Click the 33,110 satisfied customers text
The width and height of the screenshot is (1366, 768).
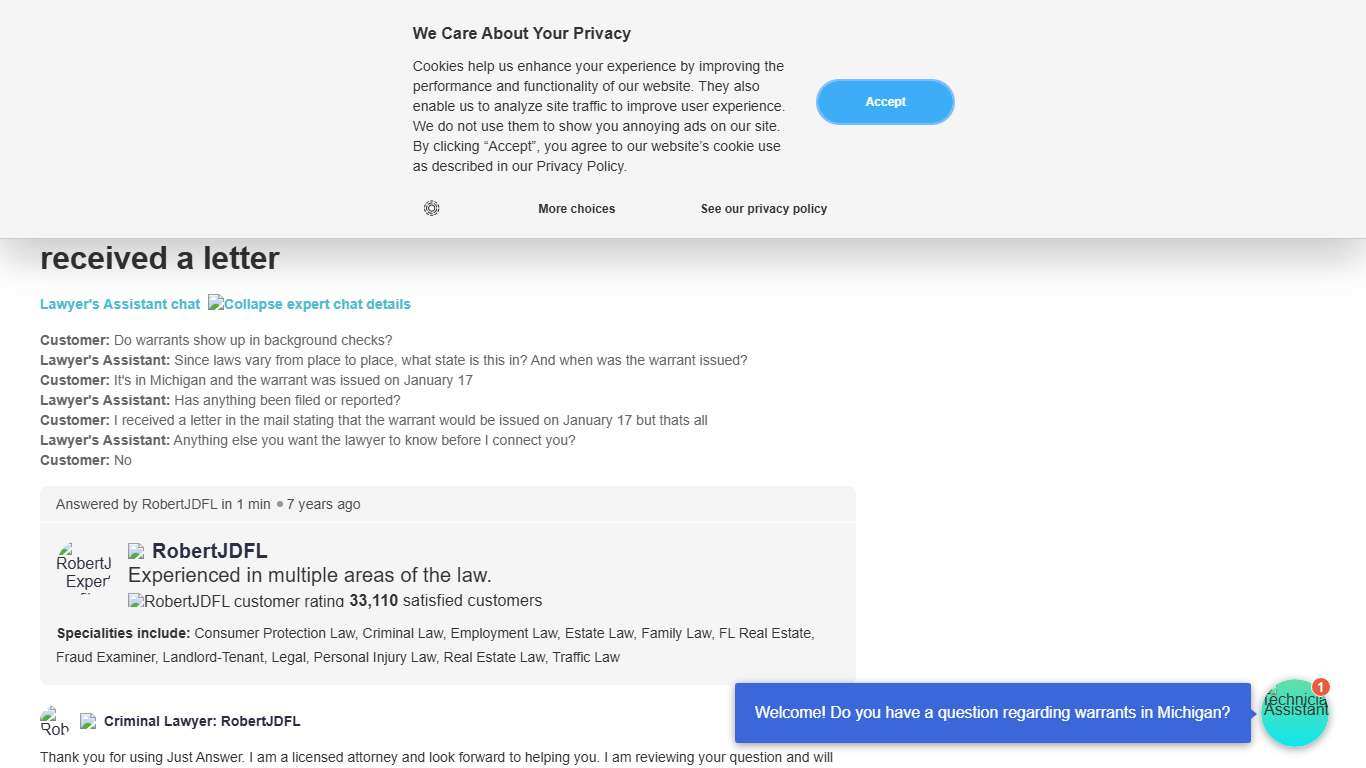(446, 601)
